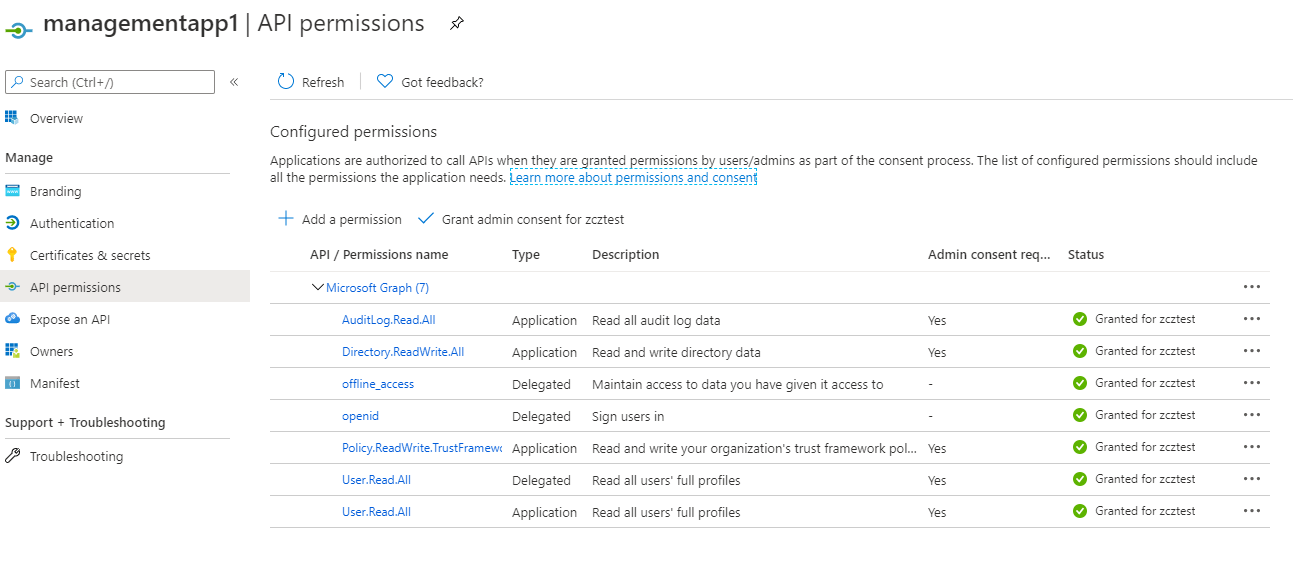Open ellipsis menu for AuditLog.Read.All row

pyautogui.click(x=1251, y=319)
